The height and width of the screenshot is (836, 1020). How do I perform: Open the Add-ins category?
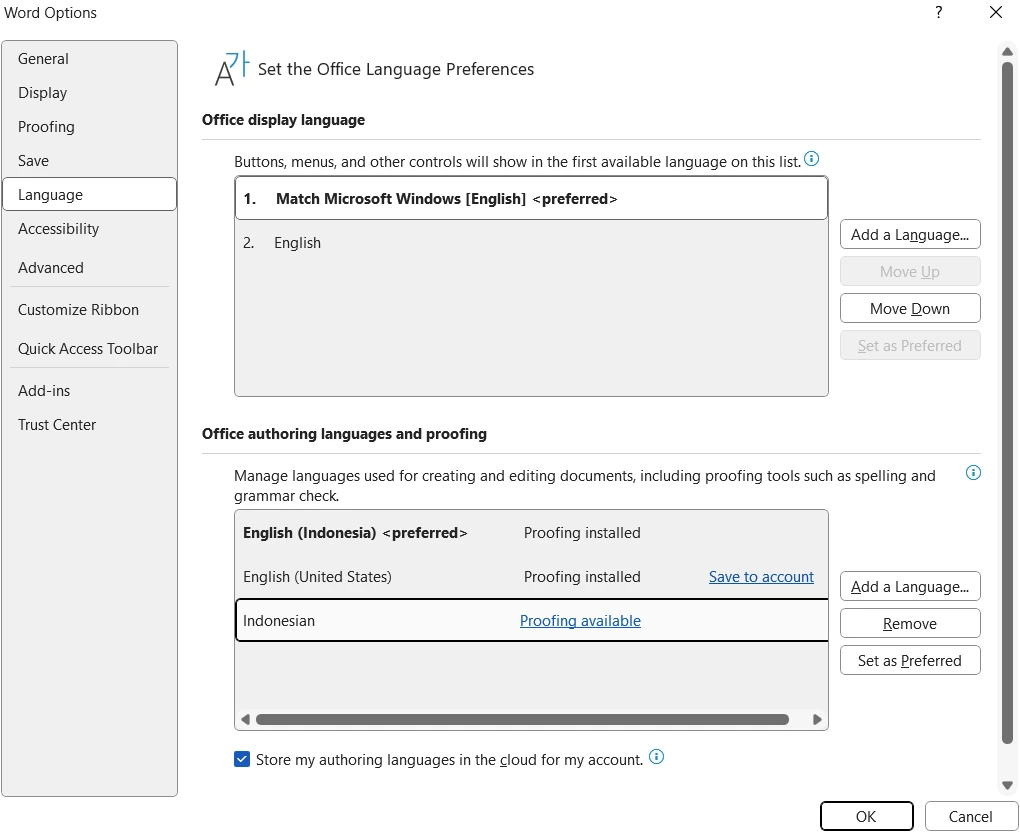pyautogui.click(x=89, y=390)
